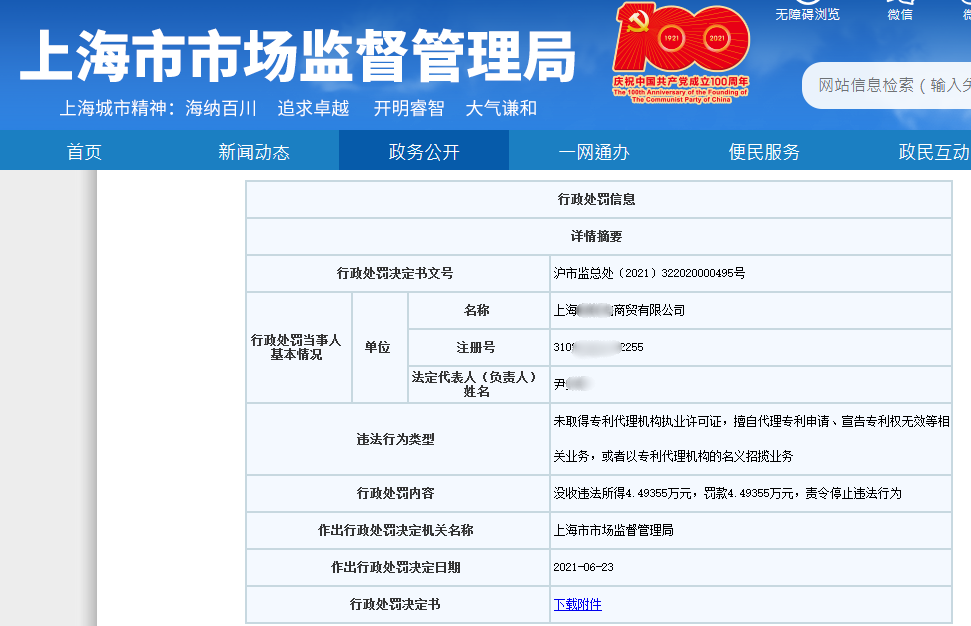Open the 便民服务 navigation tab
Screen dimensions: 971x626
point(764,152)
